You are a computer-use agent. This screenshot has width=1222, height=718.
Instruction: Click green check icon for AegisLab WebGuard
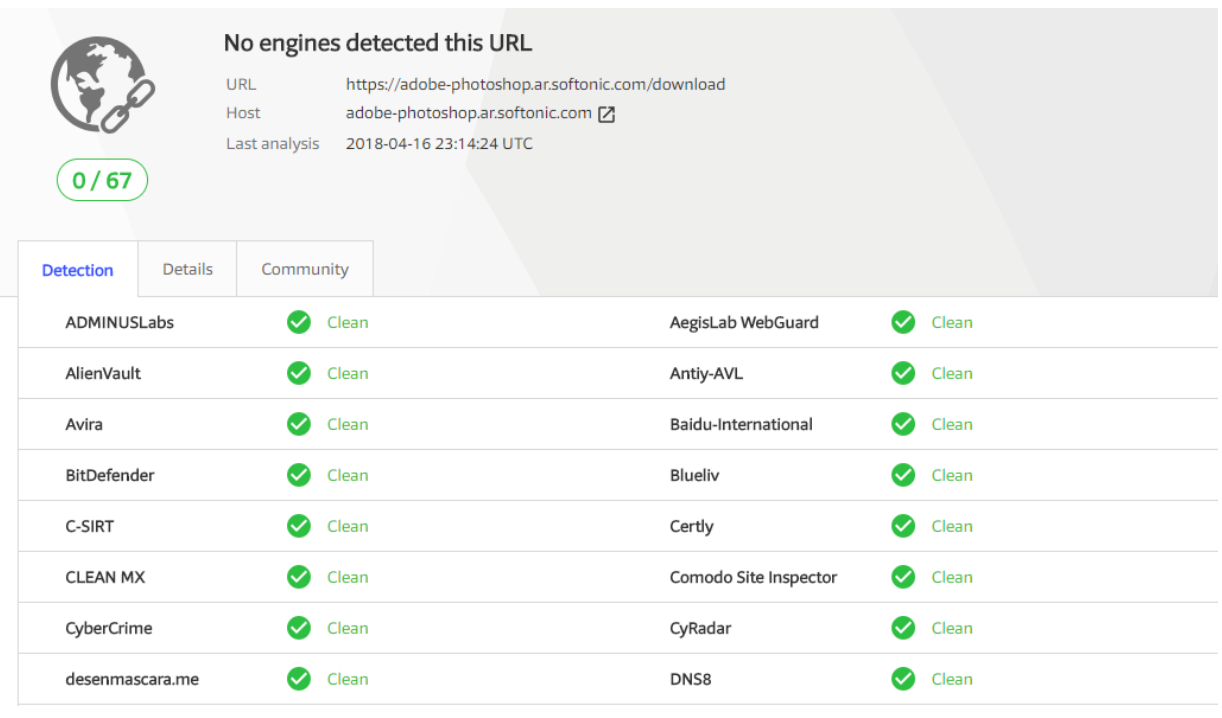point(903,322)
